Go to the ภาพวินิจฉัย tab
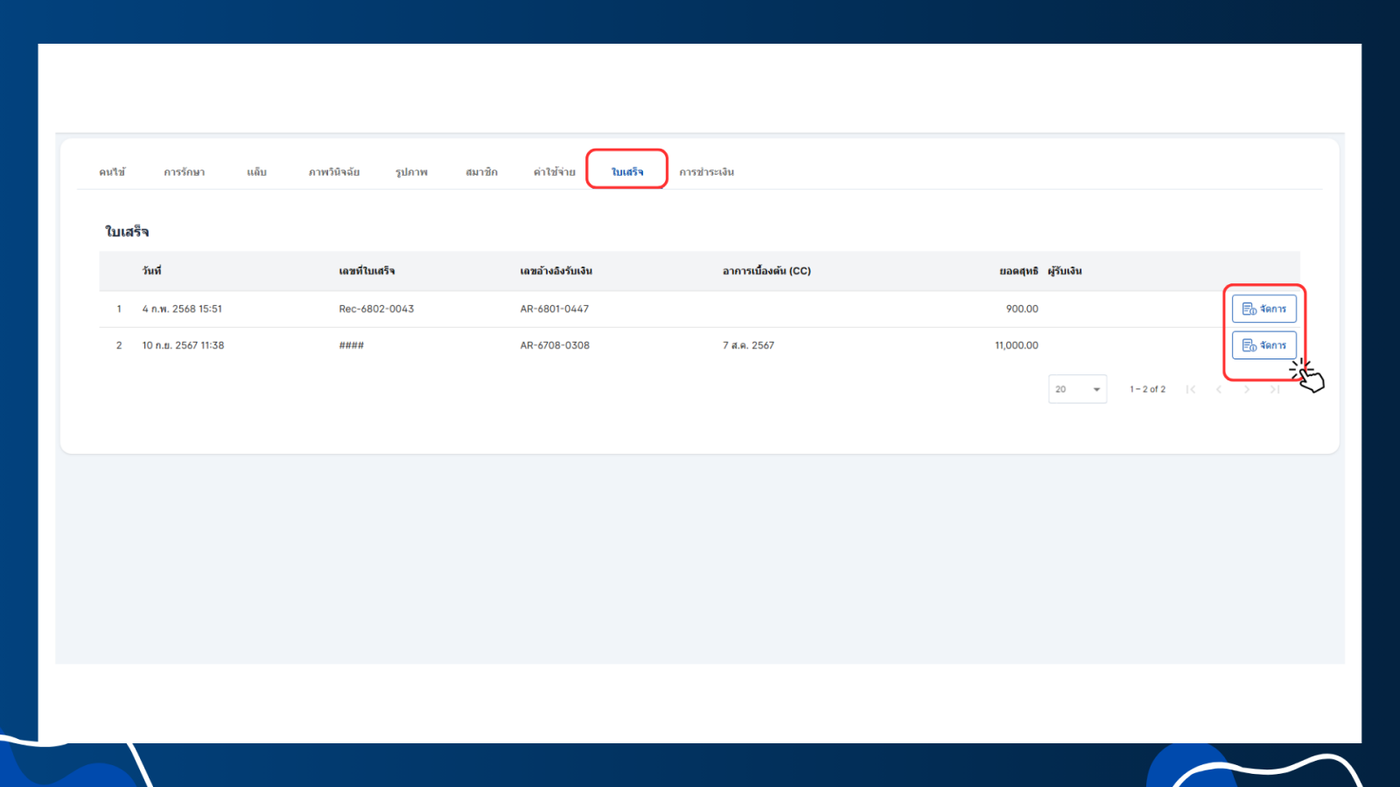The width and height of the screenshot is (1400, 787). click(334, 172)
